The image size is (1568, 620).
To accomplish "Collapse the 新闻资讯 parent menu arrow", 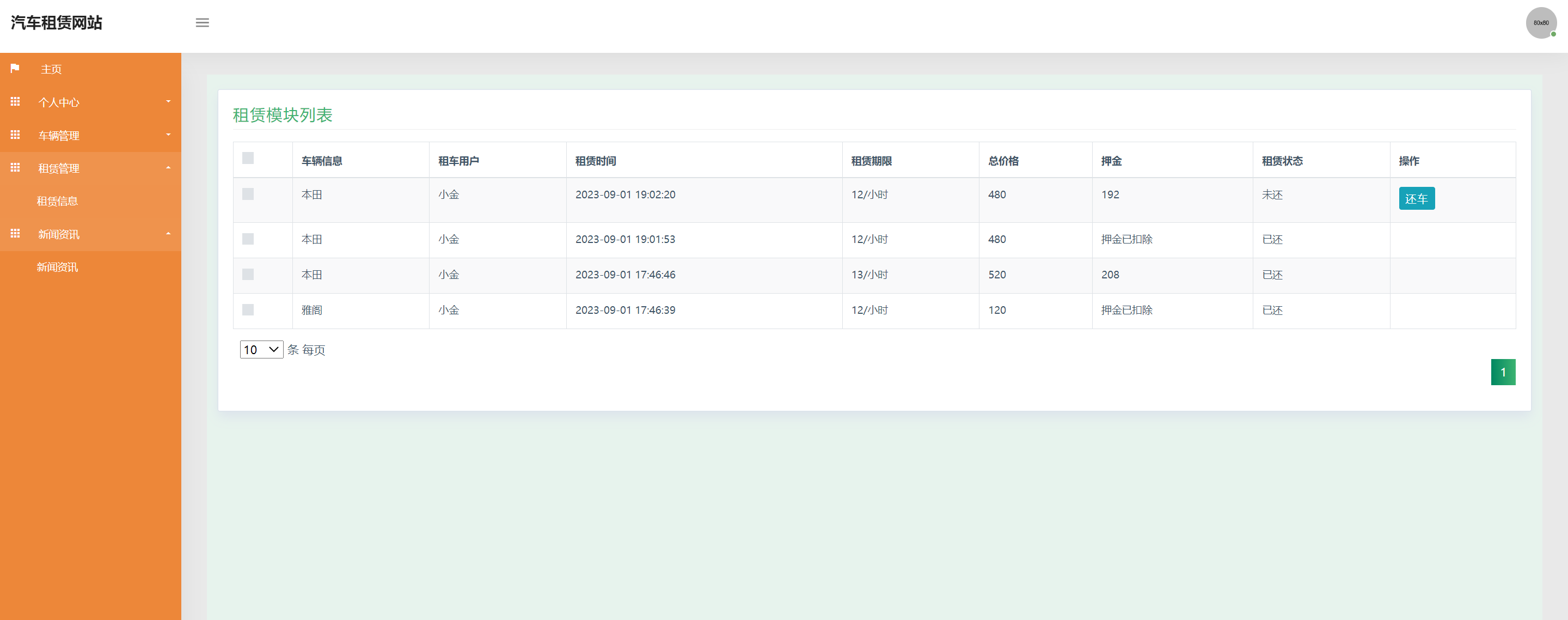I will 169,233.
